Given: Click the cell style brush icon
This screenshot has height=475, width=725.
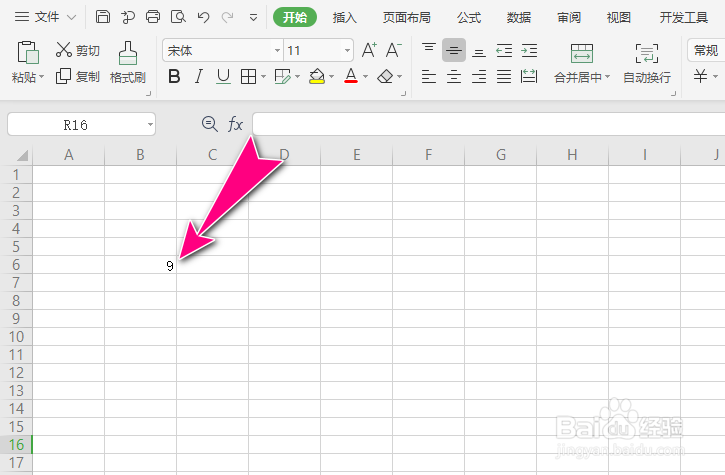Looking at the screenshot, I should tap(282, 76).
